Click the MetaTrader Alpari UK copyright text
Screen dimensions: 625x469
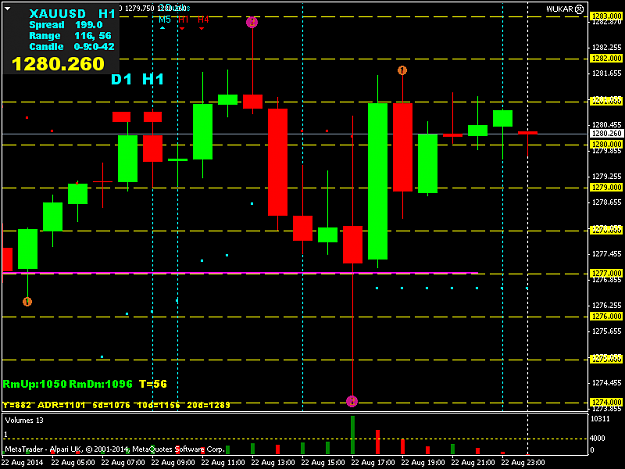(114, 449)
